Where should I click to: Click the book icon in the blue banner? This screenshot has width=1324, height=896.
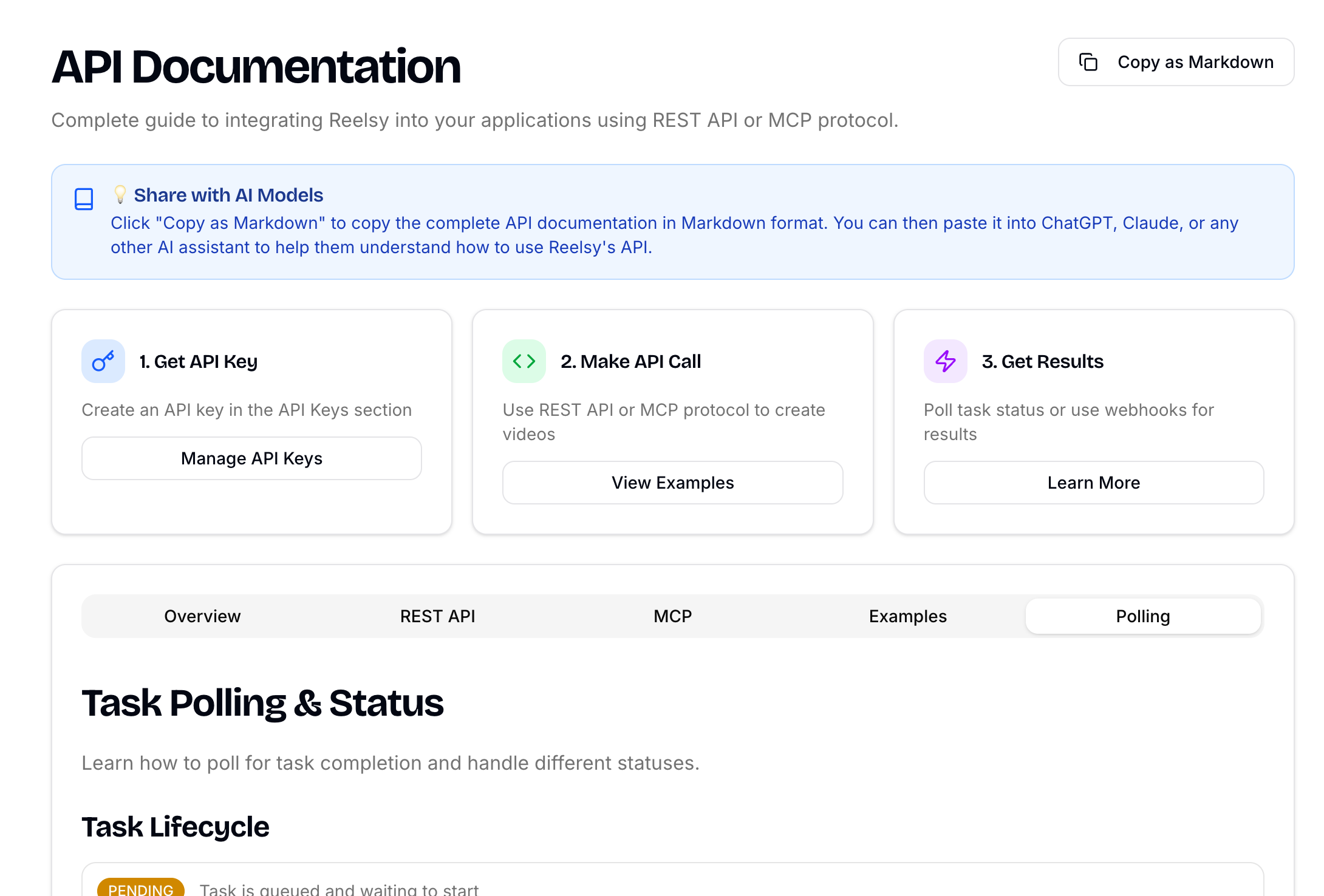[x=83, y=198]
